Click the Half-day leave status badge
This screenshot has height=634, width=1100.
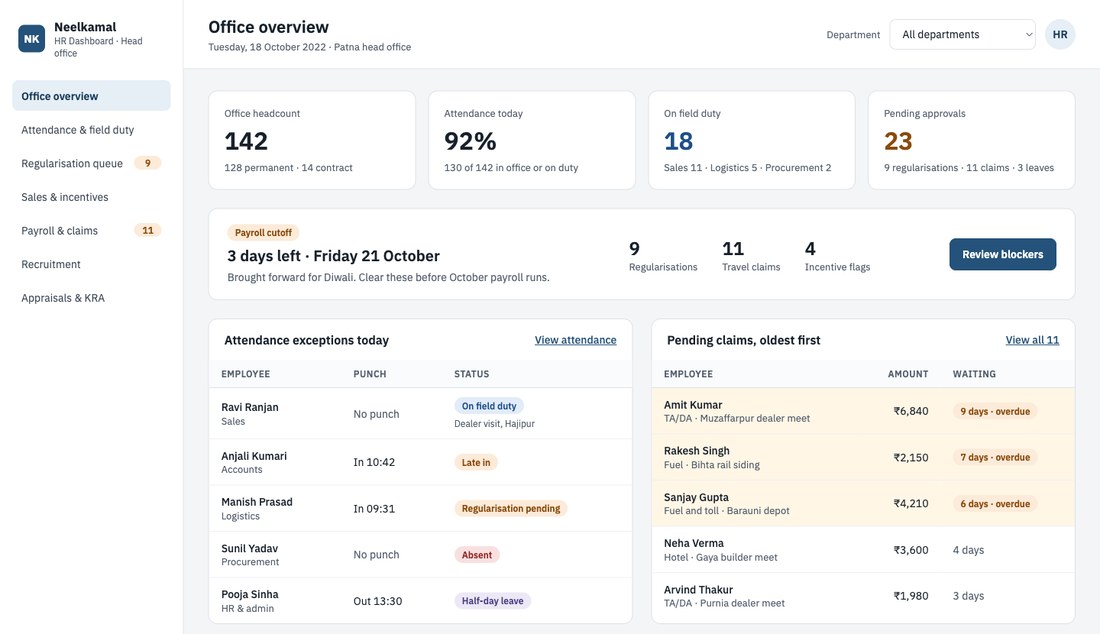pyautogui.click(x=492, y=601)
